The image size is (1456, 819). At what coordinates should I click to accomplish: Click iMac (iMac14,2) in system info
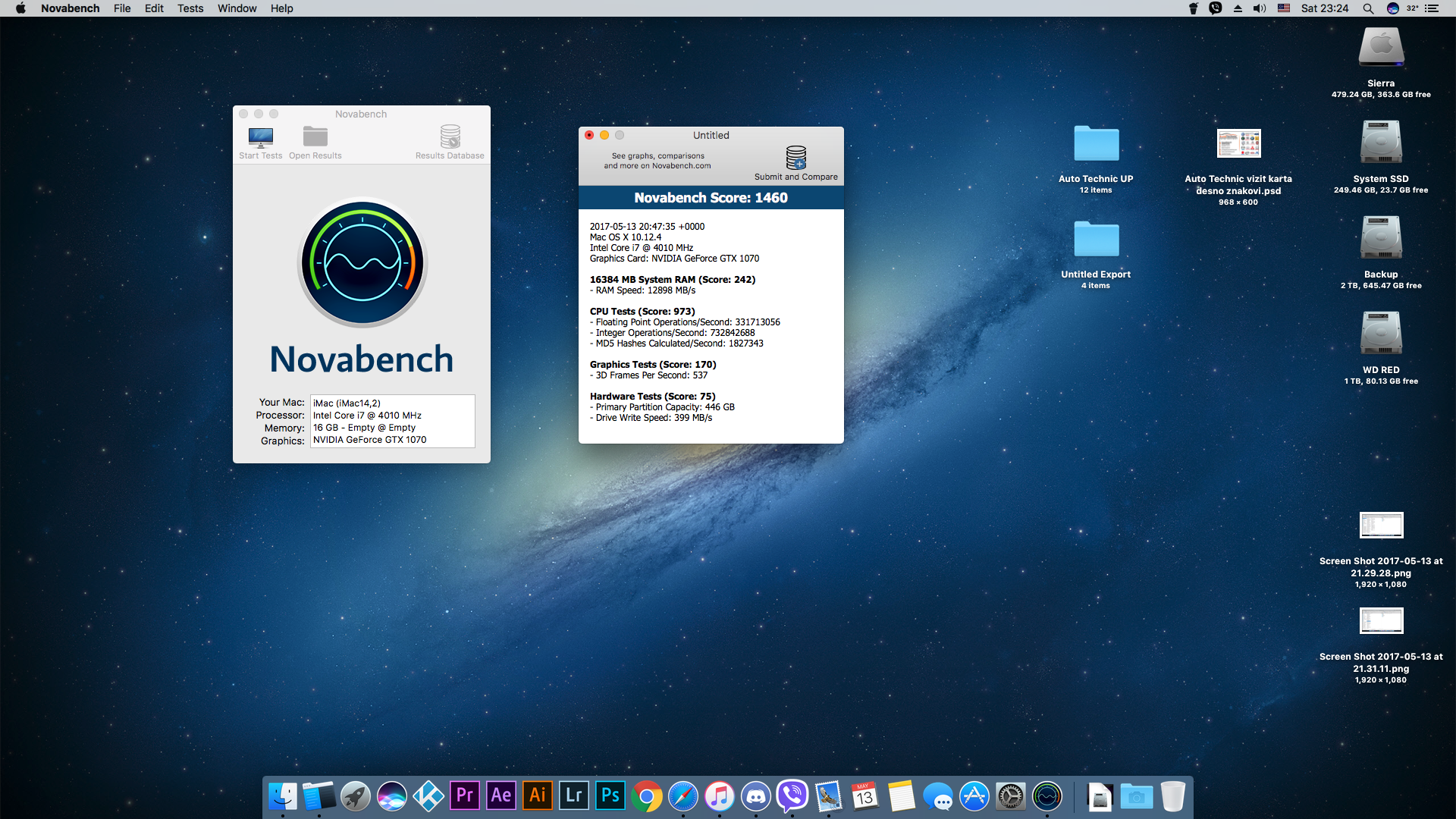coord(347,403)
